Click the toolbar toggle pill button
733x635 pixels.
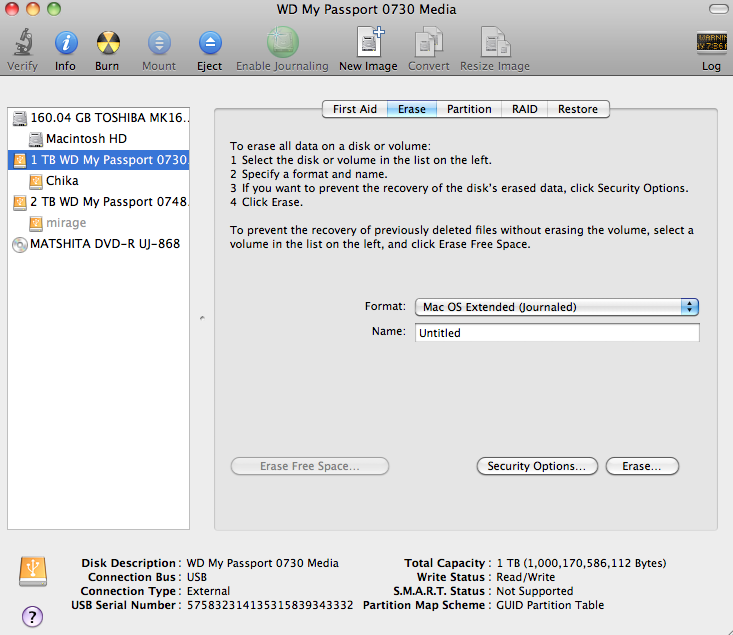pos(718,9)
